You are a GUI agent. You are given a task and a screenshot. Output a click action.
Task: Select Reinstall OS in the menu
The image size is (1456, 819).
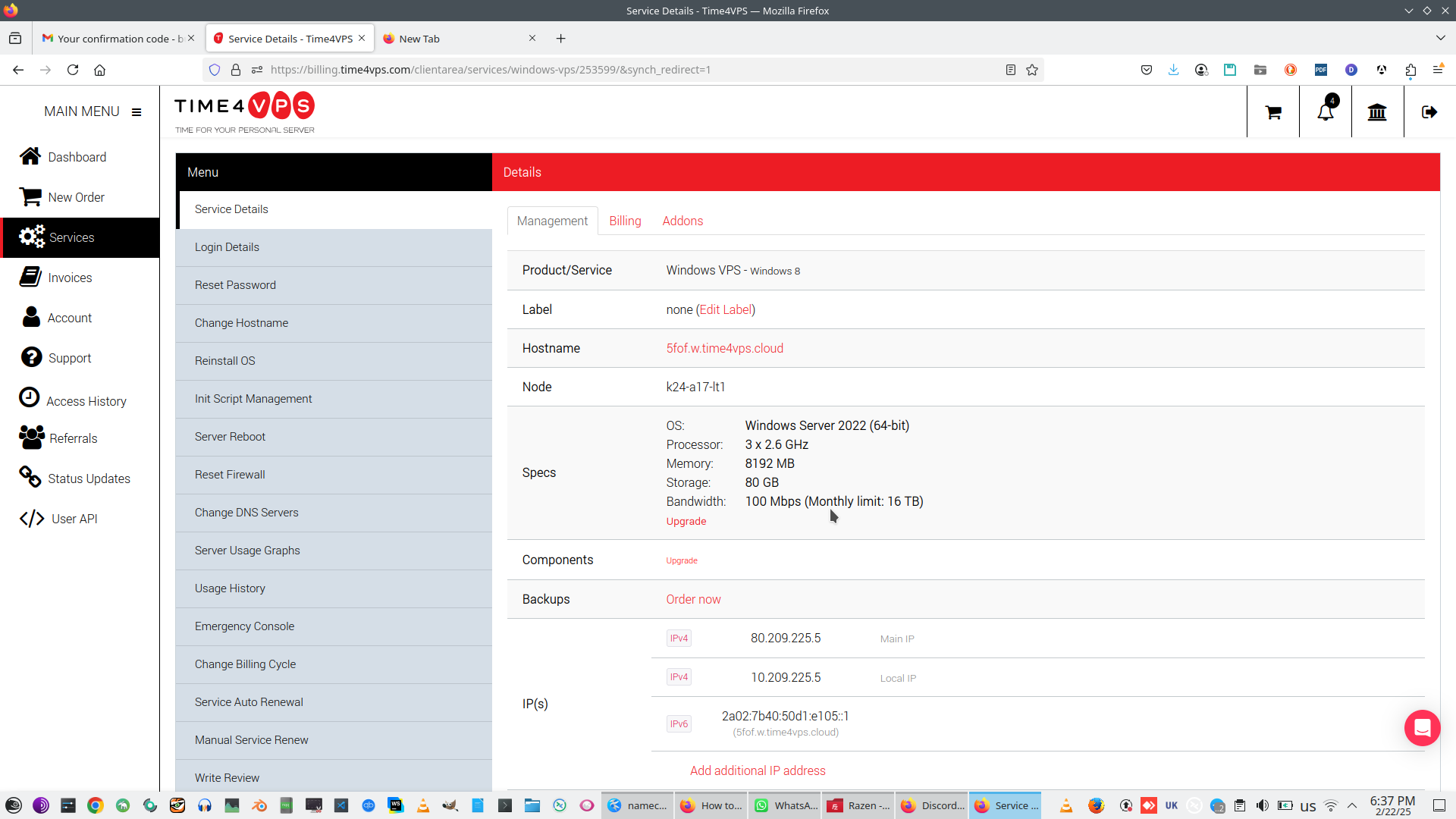(x=225, y=361)
